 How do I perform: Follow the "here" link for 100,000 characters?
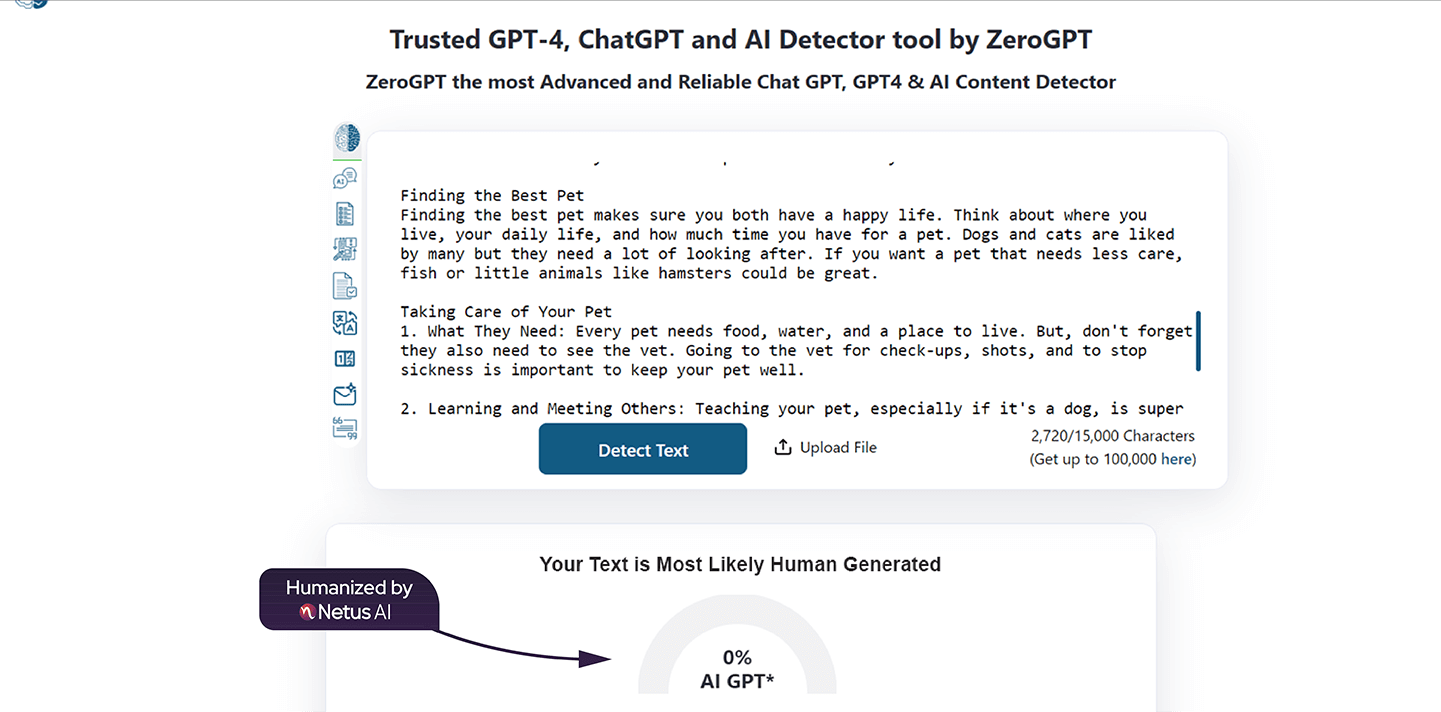1177,459
